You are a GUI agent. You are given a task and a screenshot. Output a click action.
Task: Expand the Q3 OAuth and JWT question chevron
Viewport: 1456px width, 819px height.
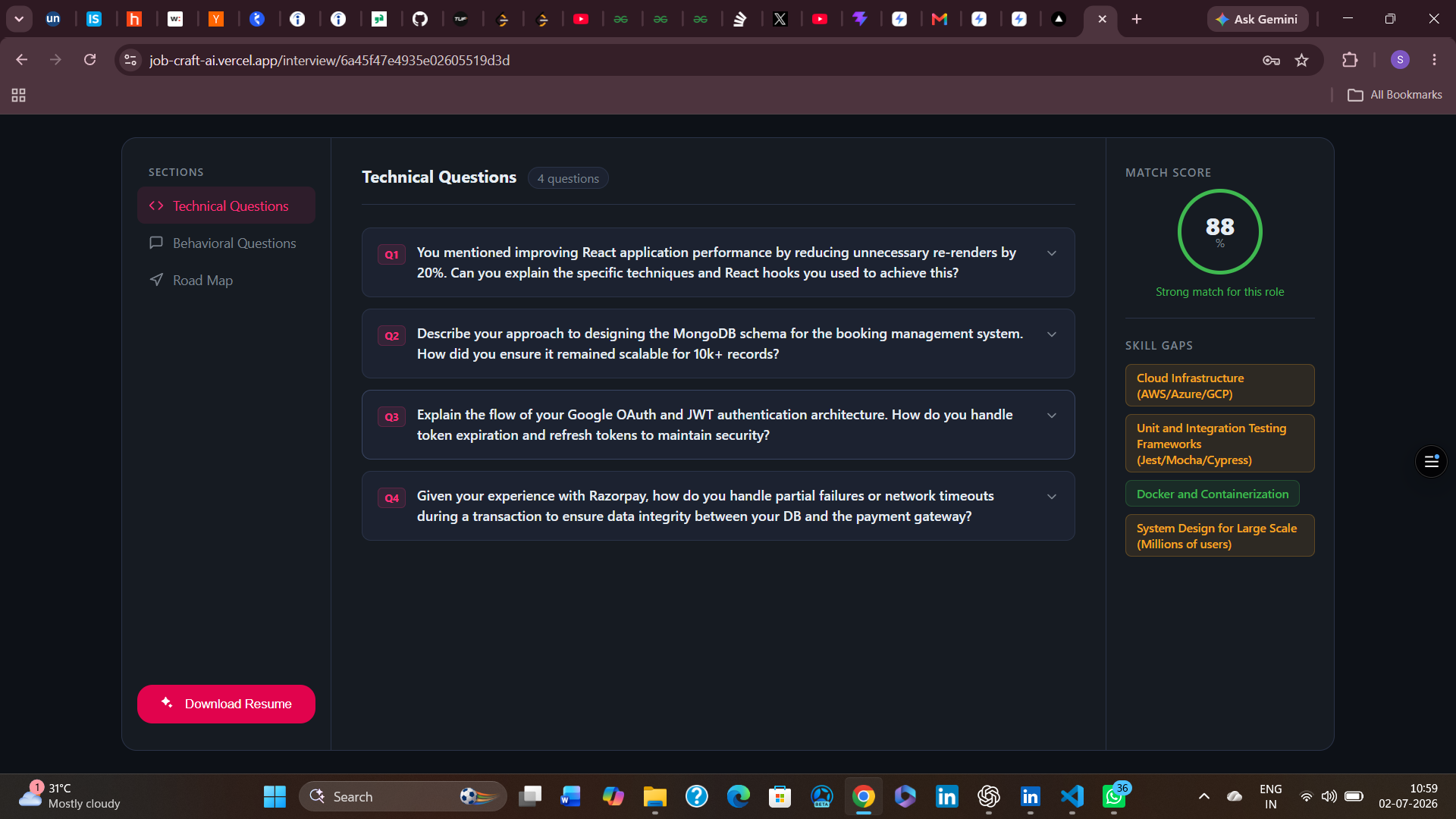1052,416
